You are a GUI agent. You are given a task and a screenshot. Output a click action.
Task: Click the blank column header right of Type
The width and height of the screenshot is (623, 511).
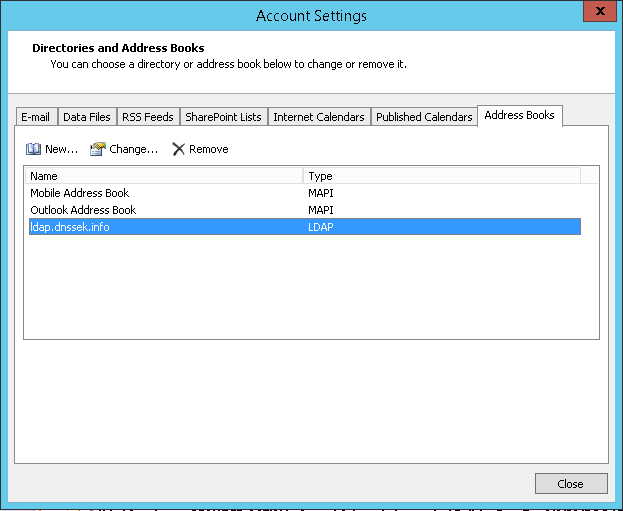tap(589, 176)
